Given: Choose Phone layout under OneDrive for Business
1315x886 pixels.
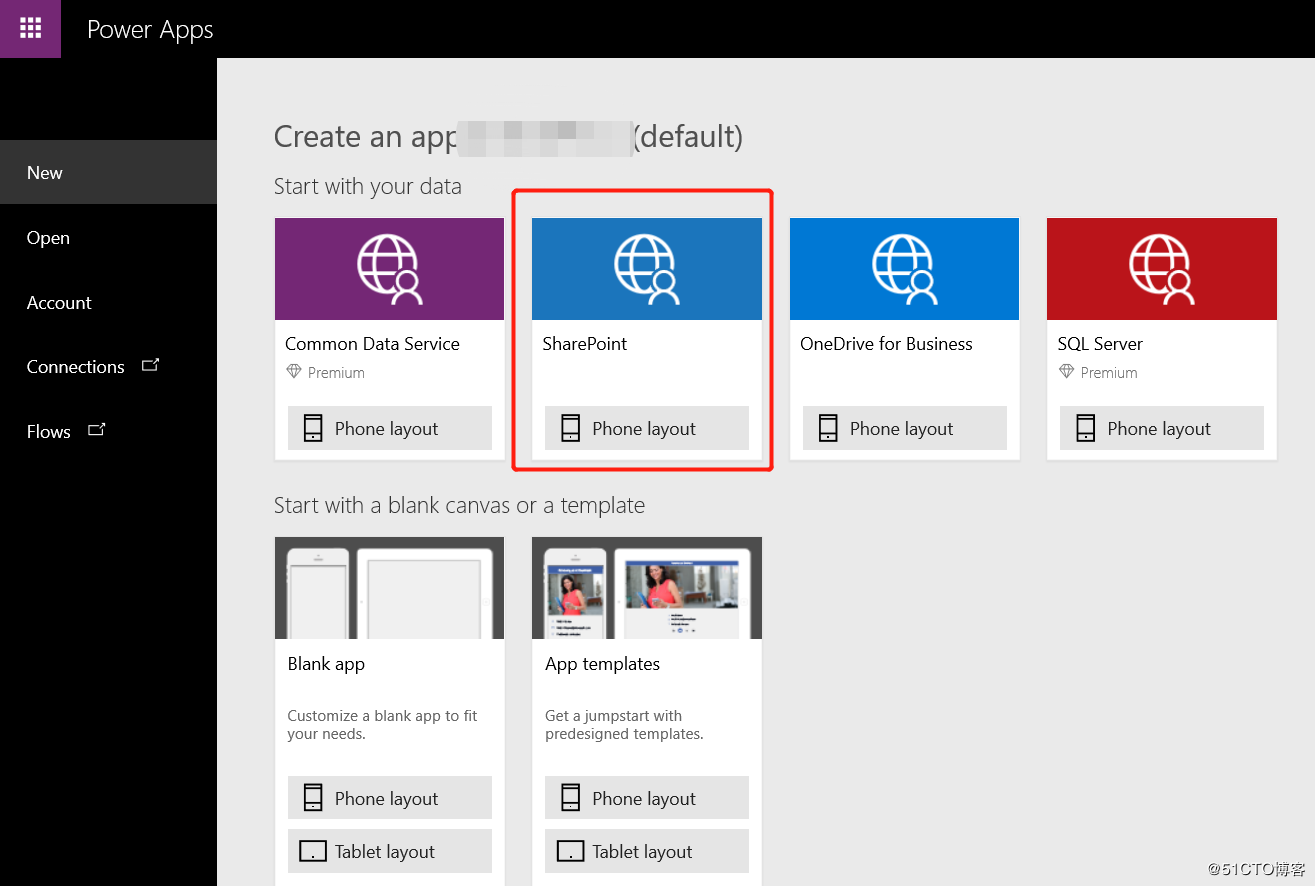Looking at the screenshot, I should click(x=905, y=428).
